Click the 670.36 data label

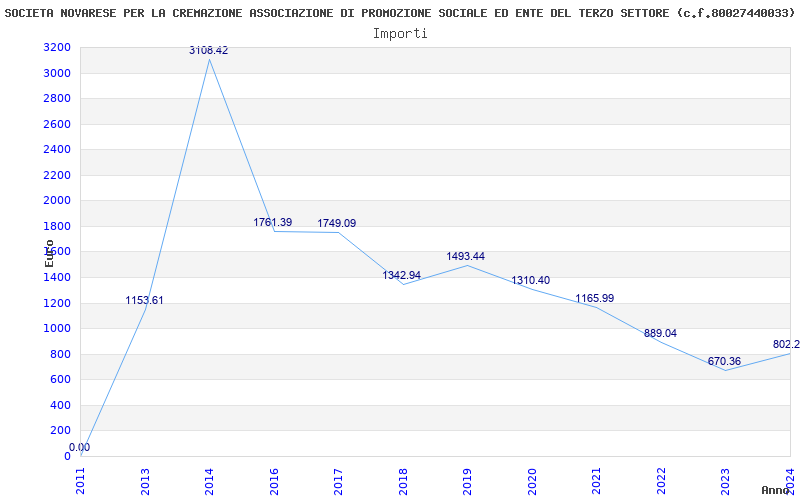pyautogui.click(x=724, y=362)
